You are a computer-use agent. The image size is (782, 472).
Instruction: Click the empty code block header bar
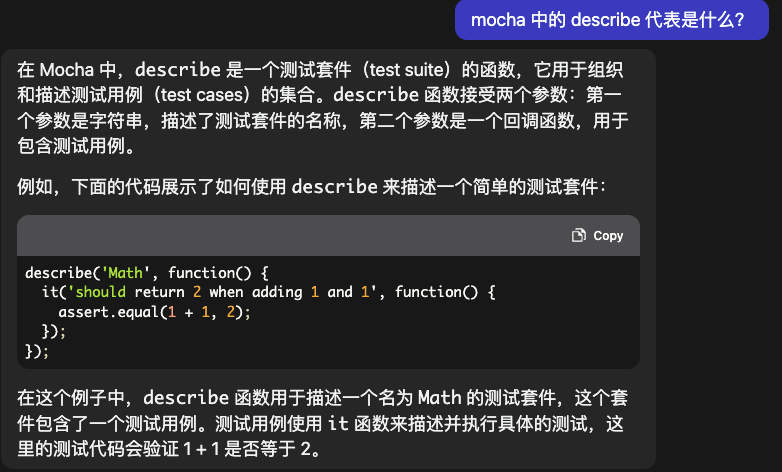(x=300, y=236)
